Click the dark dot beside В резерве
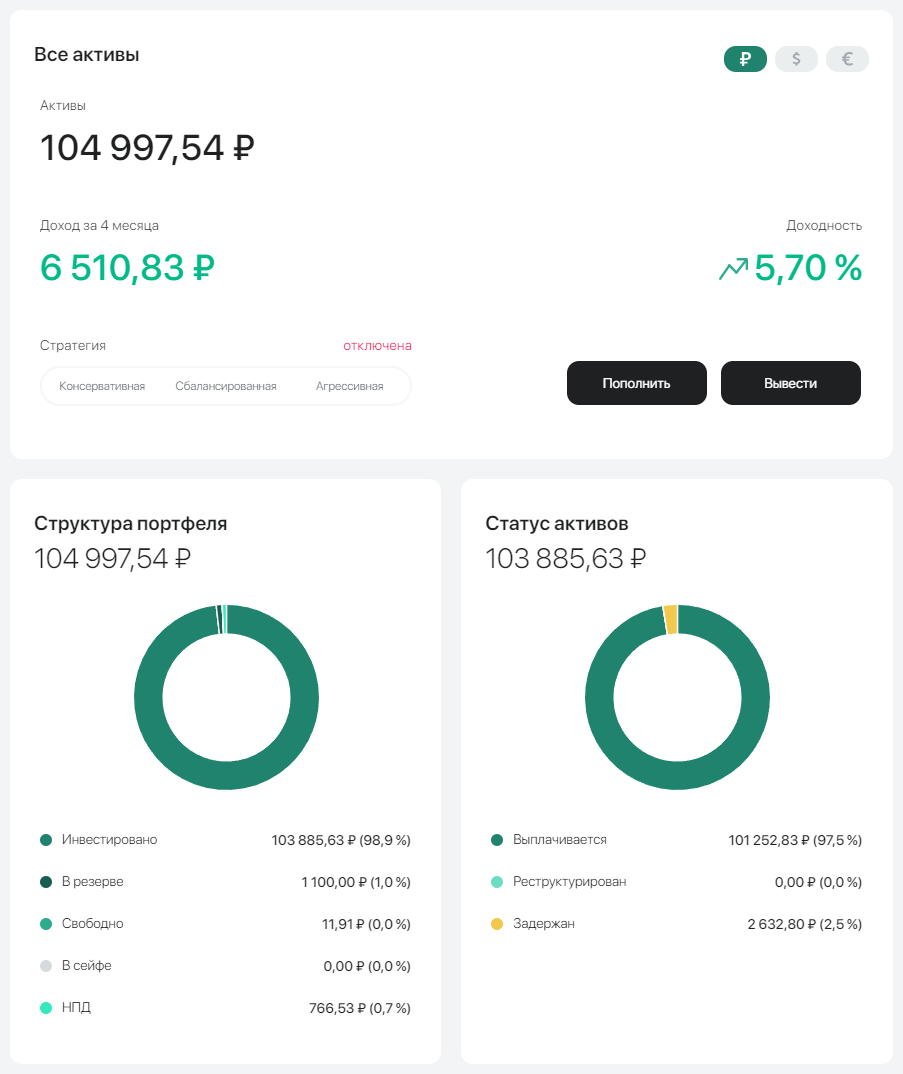The image size is (903, 1074). point(43,882)
